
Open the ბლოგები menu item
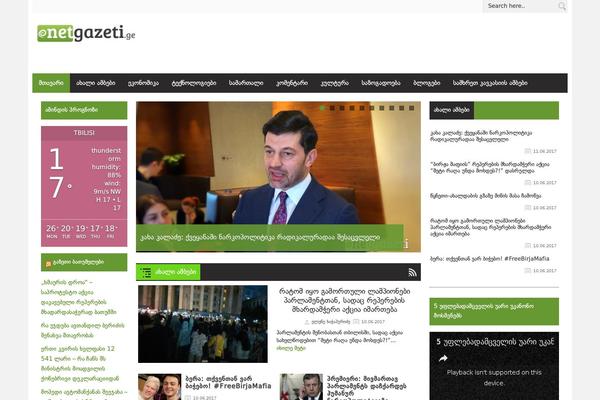point(427,83)
